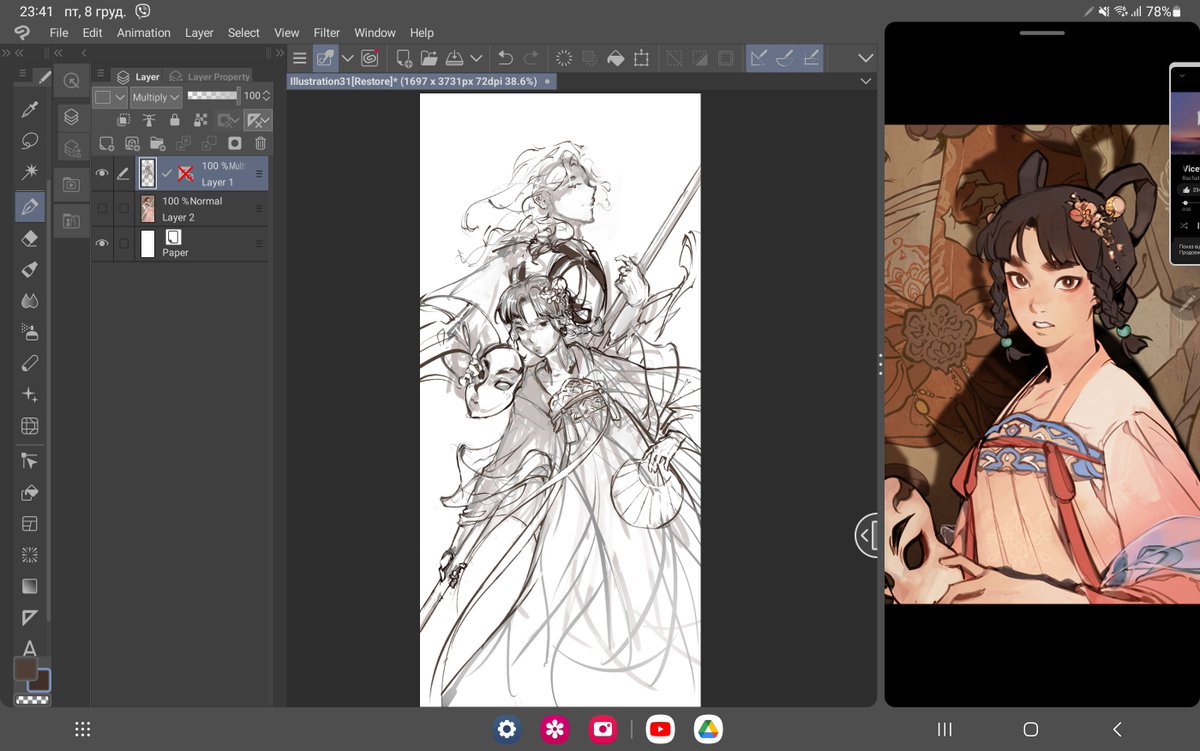Expand dropdown arrow next to touch gesture icon
Screen dimensions: 1200x751
348,58
